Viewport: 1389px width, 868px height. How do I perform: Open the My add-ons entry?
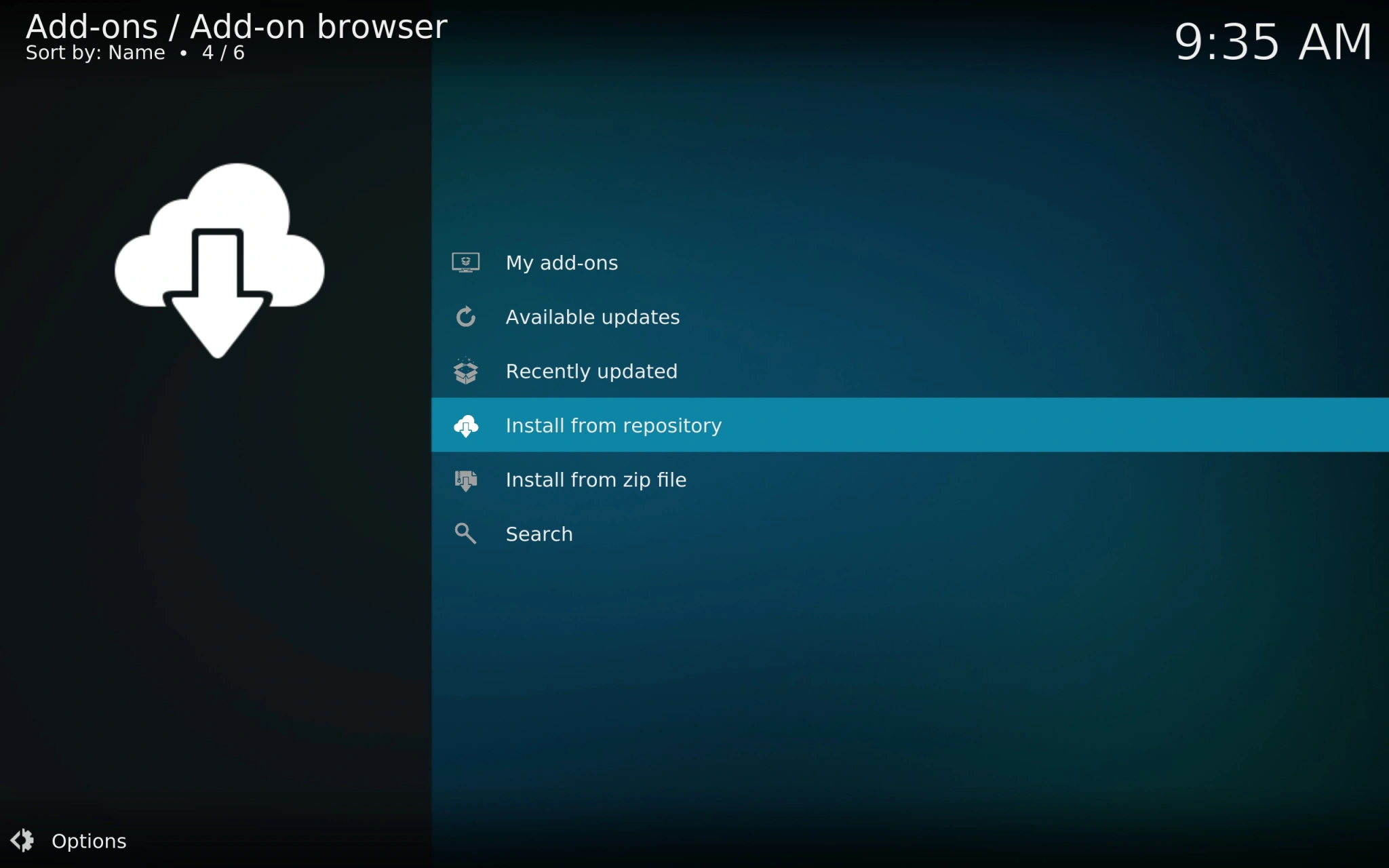(562, 263)
